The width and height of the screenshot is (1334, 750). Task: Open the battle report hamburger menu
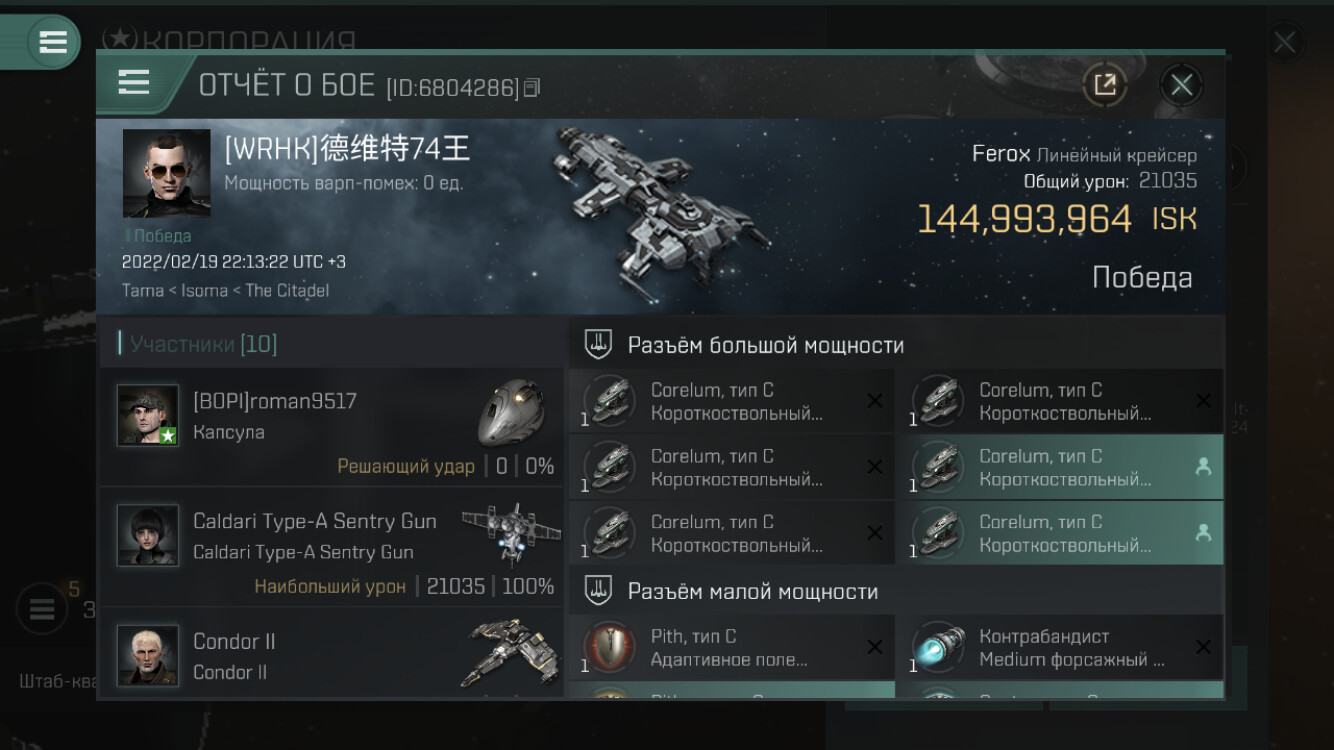(134, 82)
